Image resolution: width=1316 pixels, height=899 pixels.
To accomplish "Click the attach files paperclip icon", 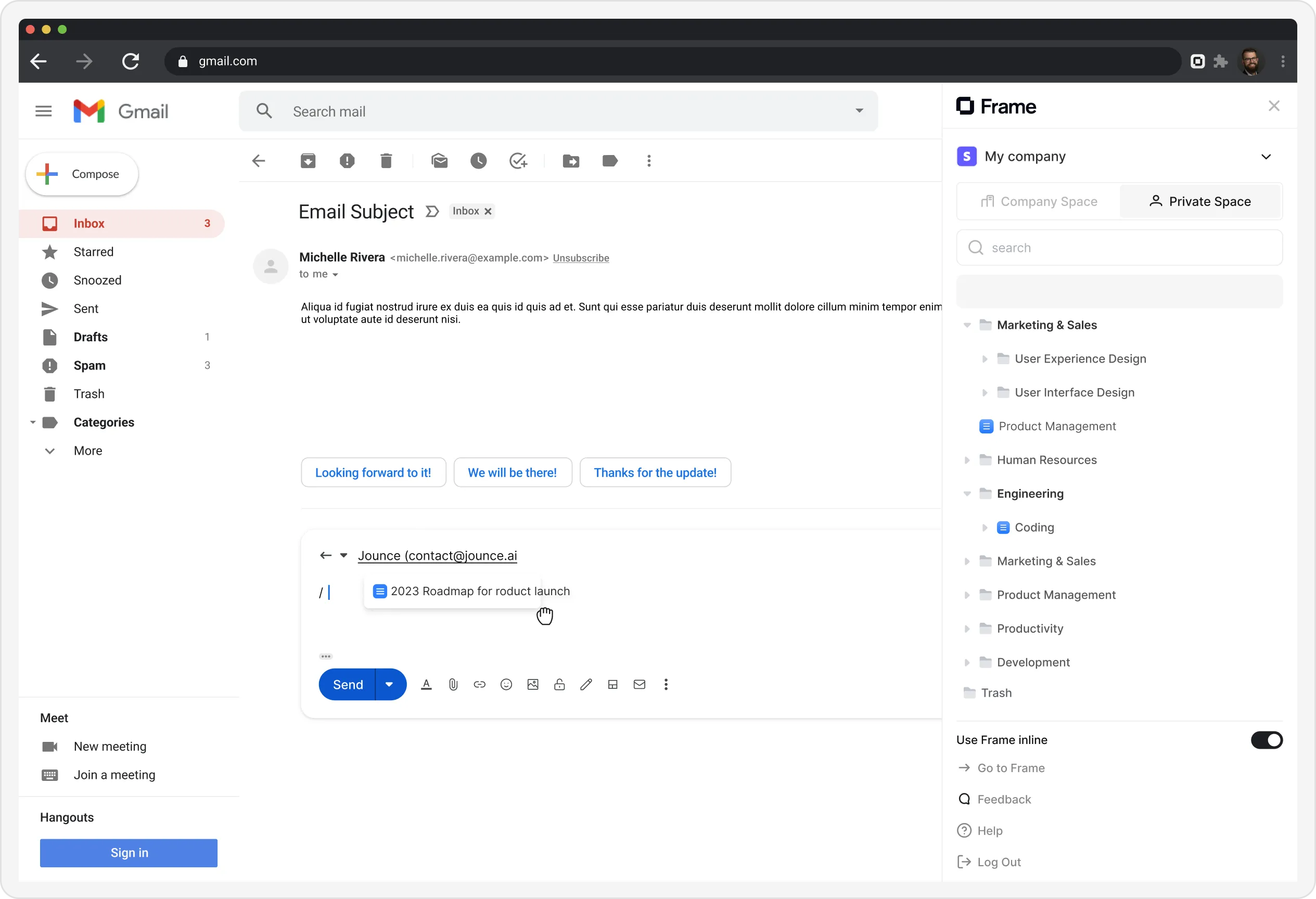I will tap(453, 685).
